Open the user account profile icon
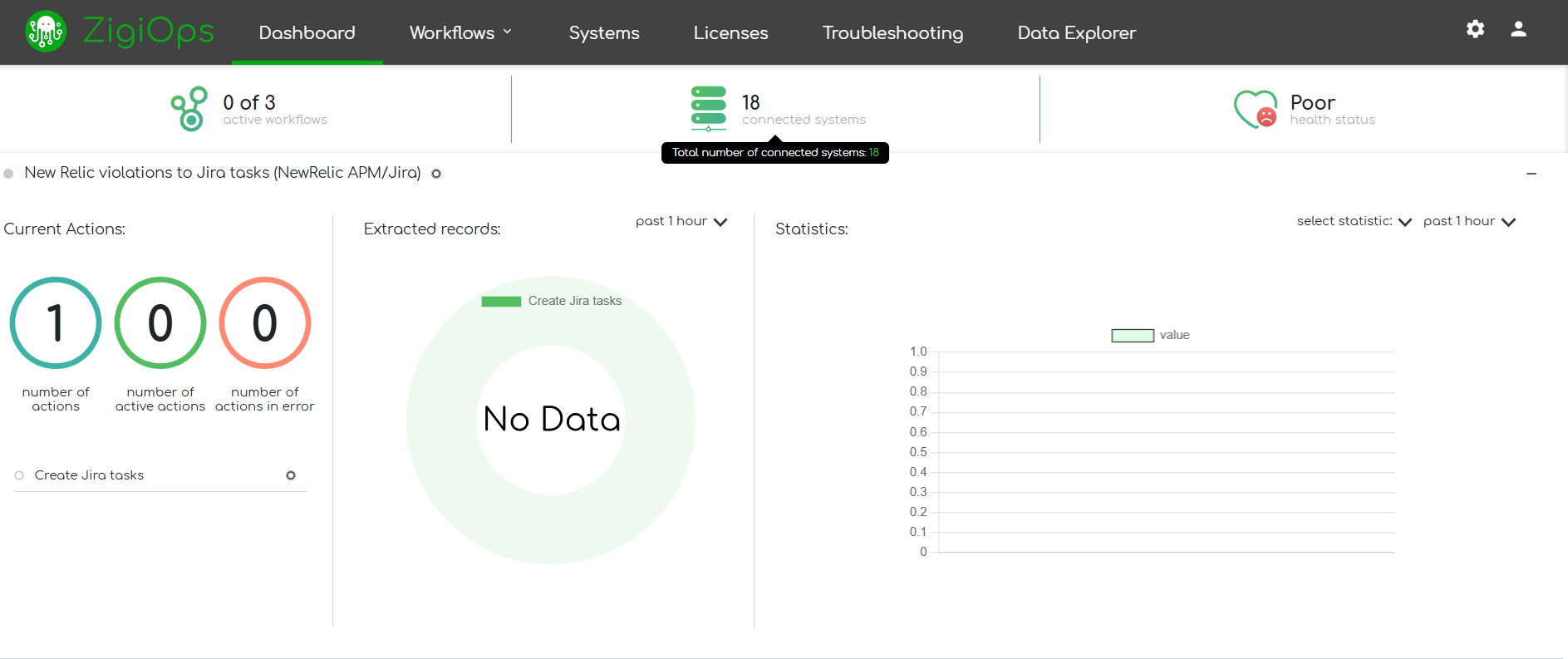Image resolution: width=1568 pixels, height=659 pixels. coord(1518,29)
